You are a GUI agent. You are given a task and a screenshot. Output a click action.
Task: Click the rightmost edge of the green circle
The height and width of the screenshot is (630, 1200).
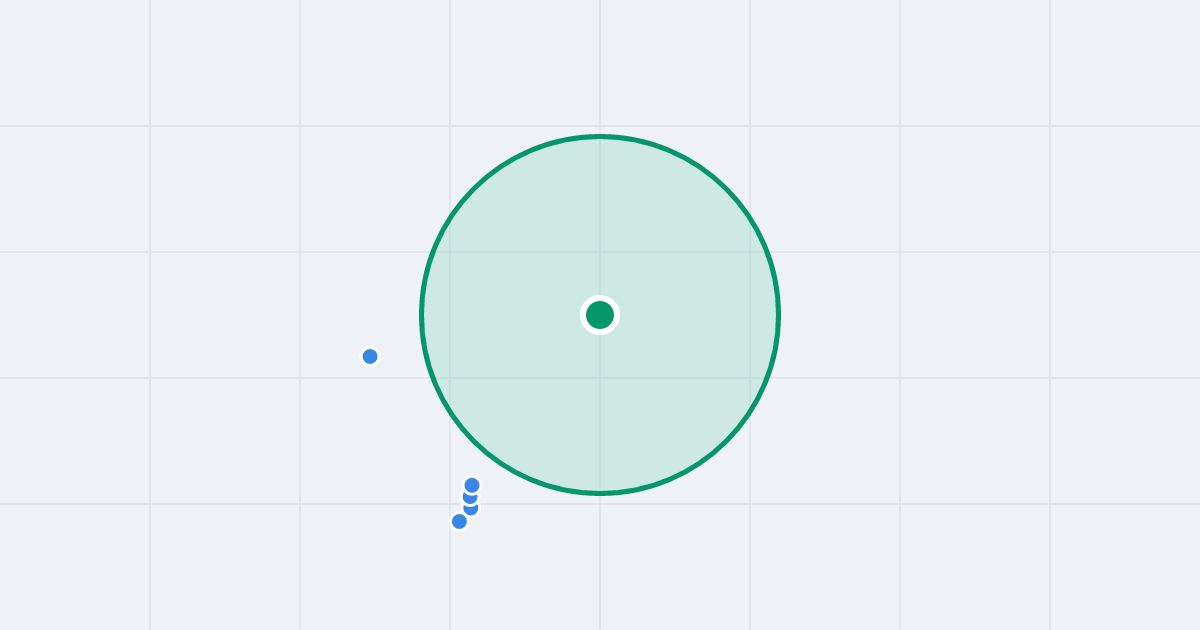point(778,315)
